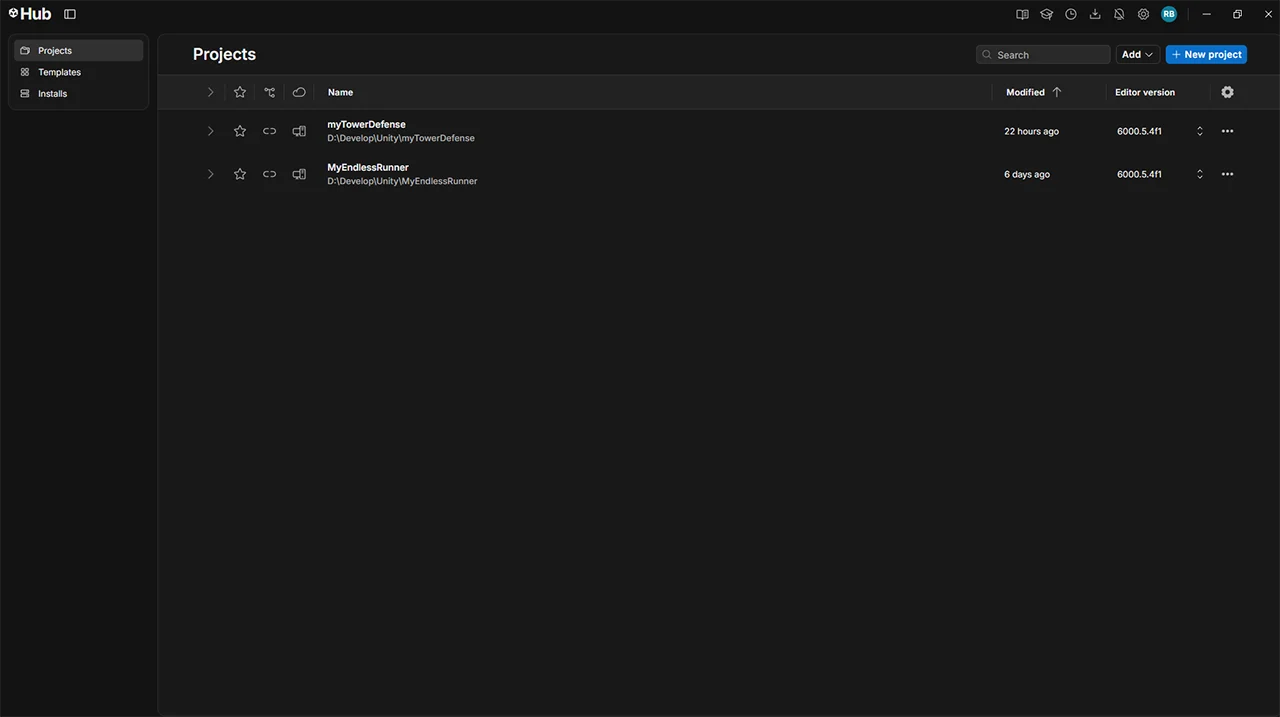
Task: Create a New project
Action: pyautogui.click(x=1206, y=55)
